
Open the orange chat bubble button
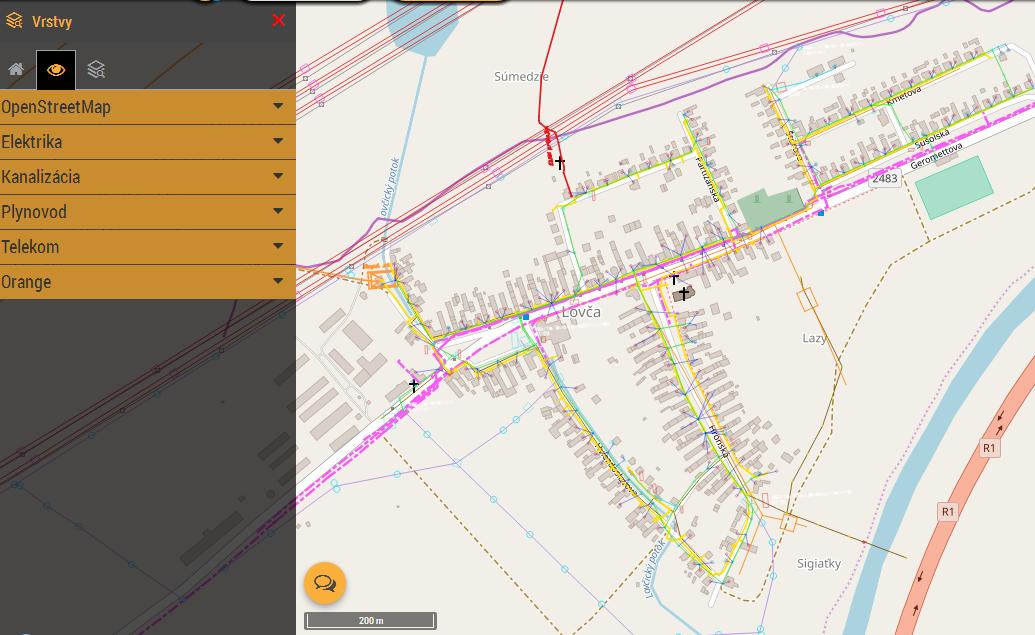(325, 583)
